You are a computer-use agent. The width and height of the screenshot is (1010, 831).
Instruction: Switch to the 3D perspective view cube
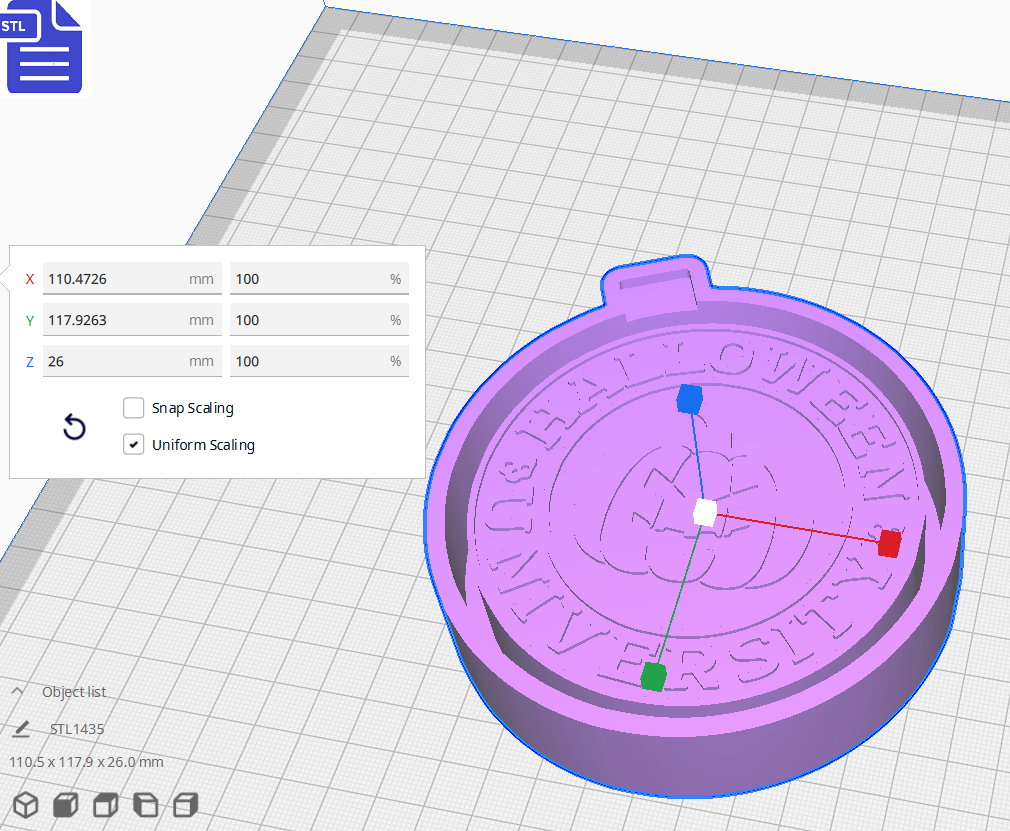[26, 805]
